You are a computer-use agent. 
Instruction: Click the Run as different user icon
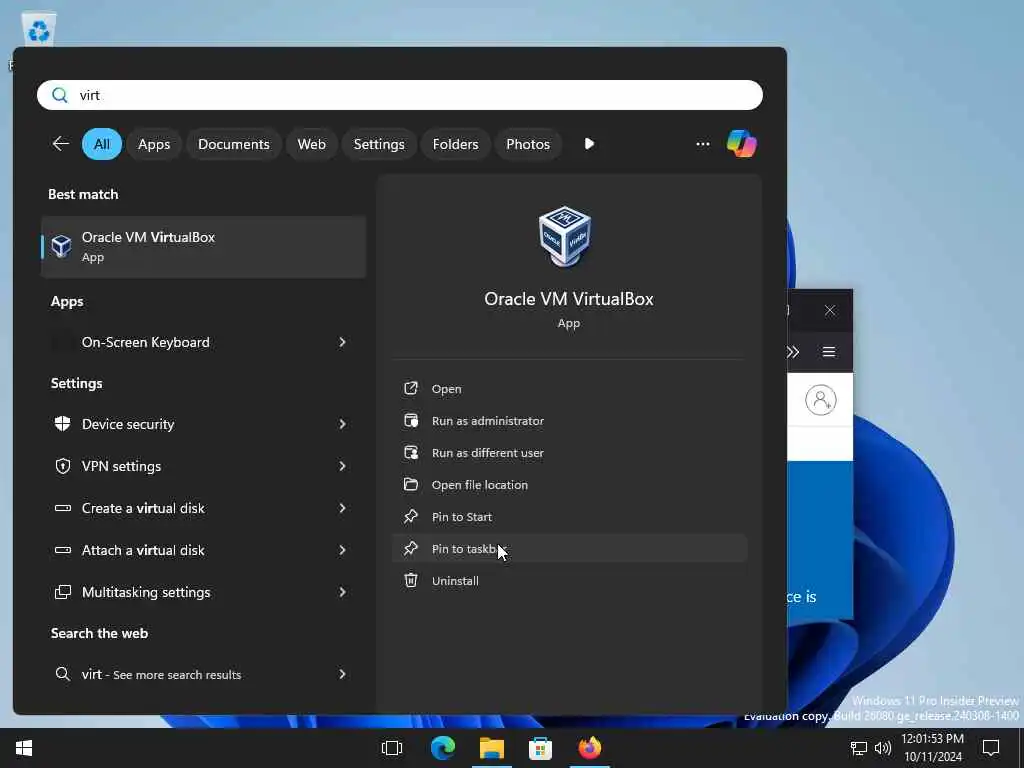click(x=411, y=452)
